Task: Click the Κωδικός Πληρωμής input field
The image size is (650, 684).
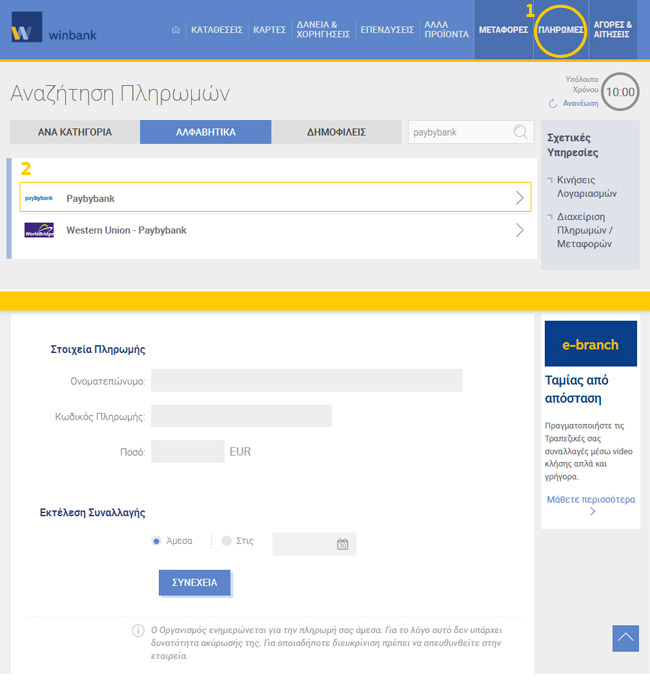Action: 241,416
